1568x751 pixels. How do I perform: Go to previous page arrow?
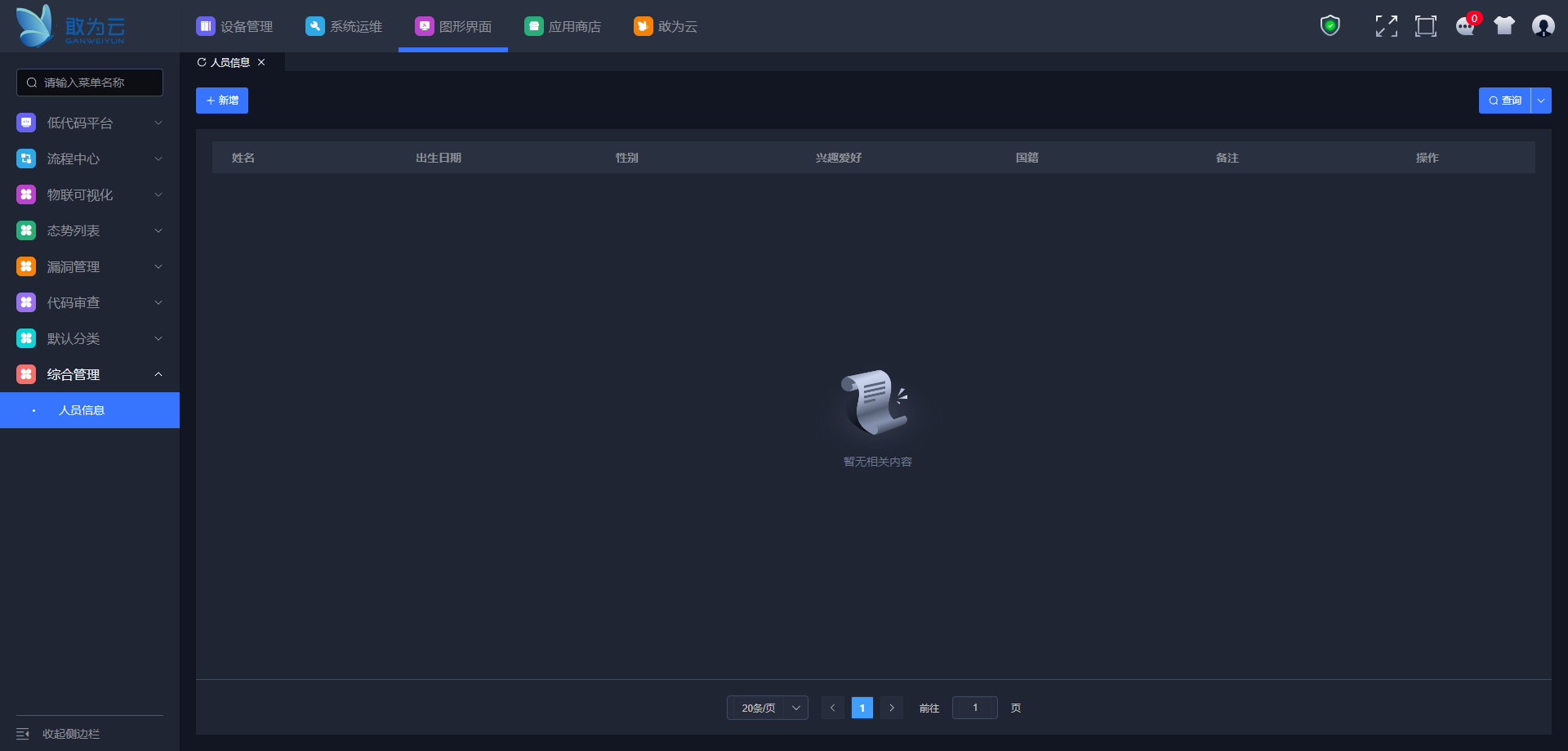(832, 708)
